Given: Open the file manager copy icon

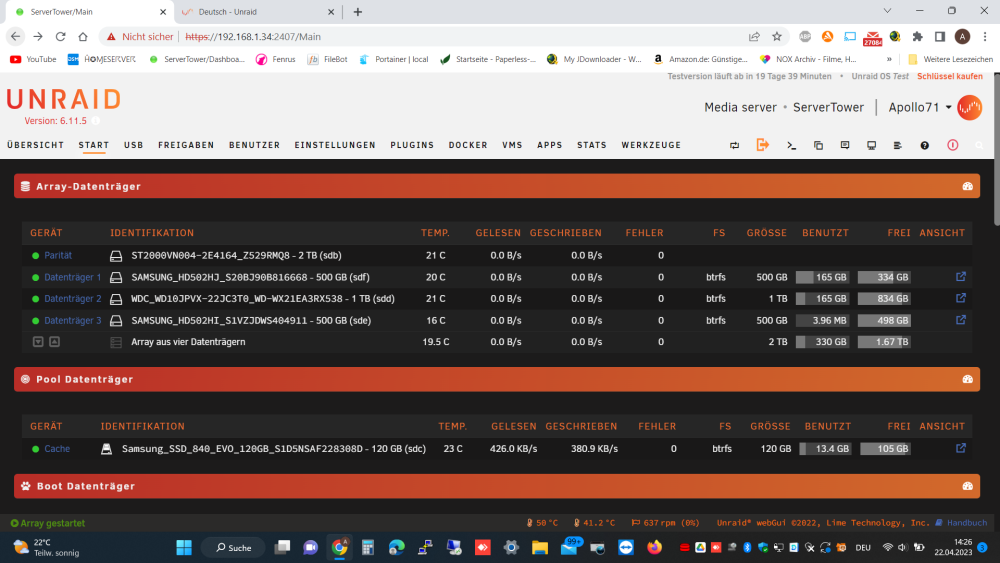Looking at the screenshot, I should 818,145.
